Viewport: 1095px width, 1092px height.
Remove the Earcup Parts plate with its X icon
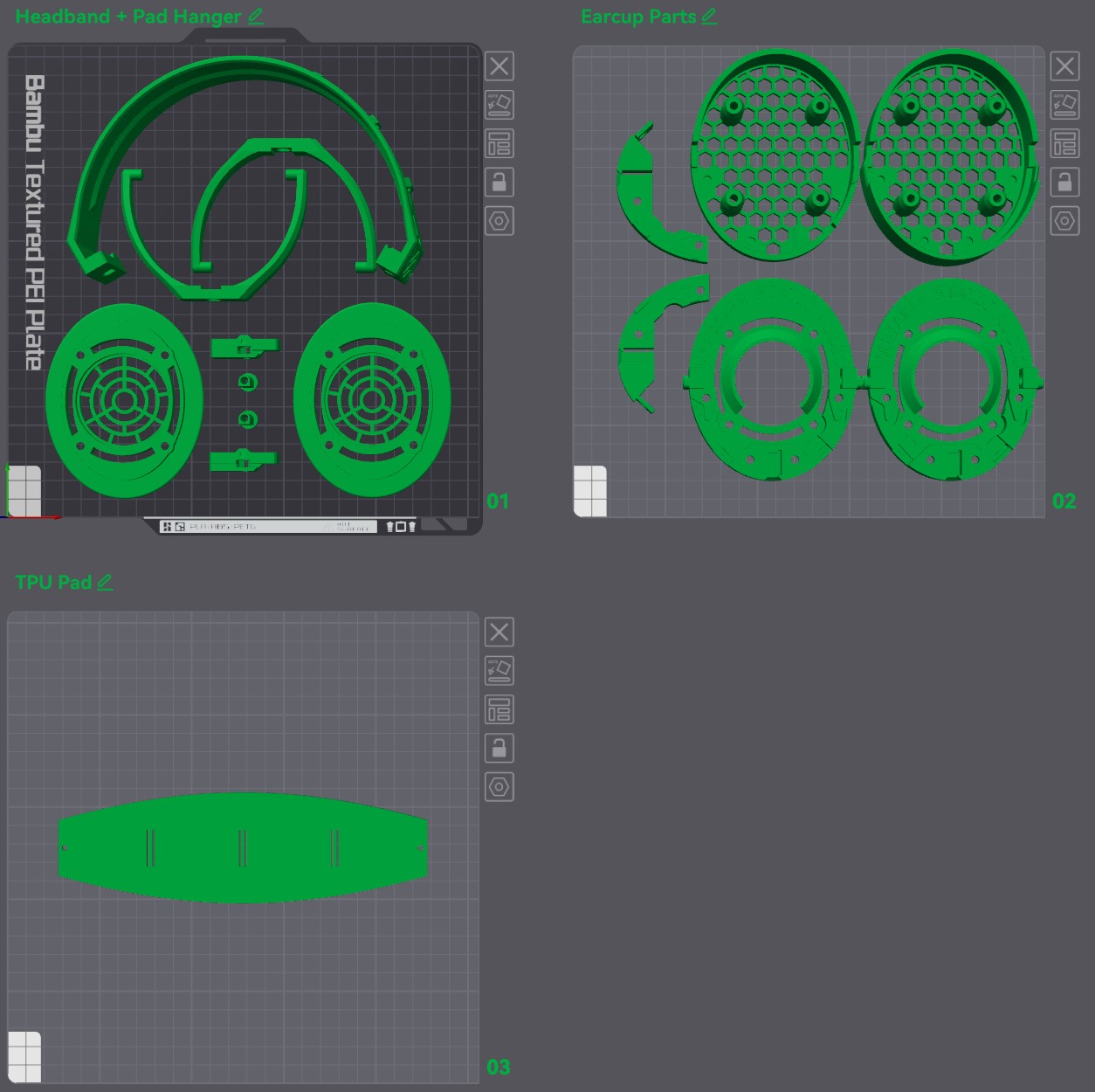(1064, 66)
